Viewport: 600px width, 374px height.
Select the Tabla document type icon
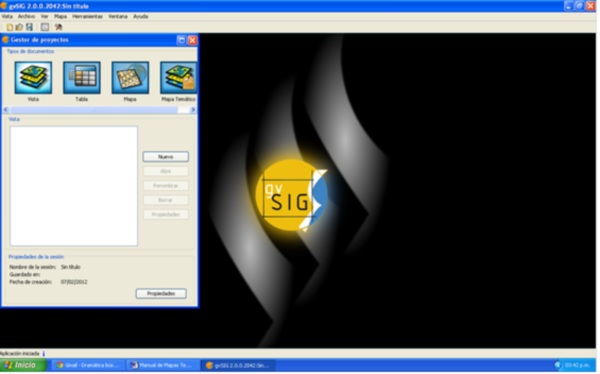[x=82, y=78]
